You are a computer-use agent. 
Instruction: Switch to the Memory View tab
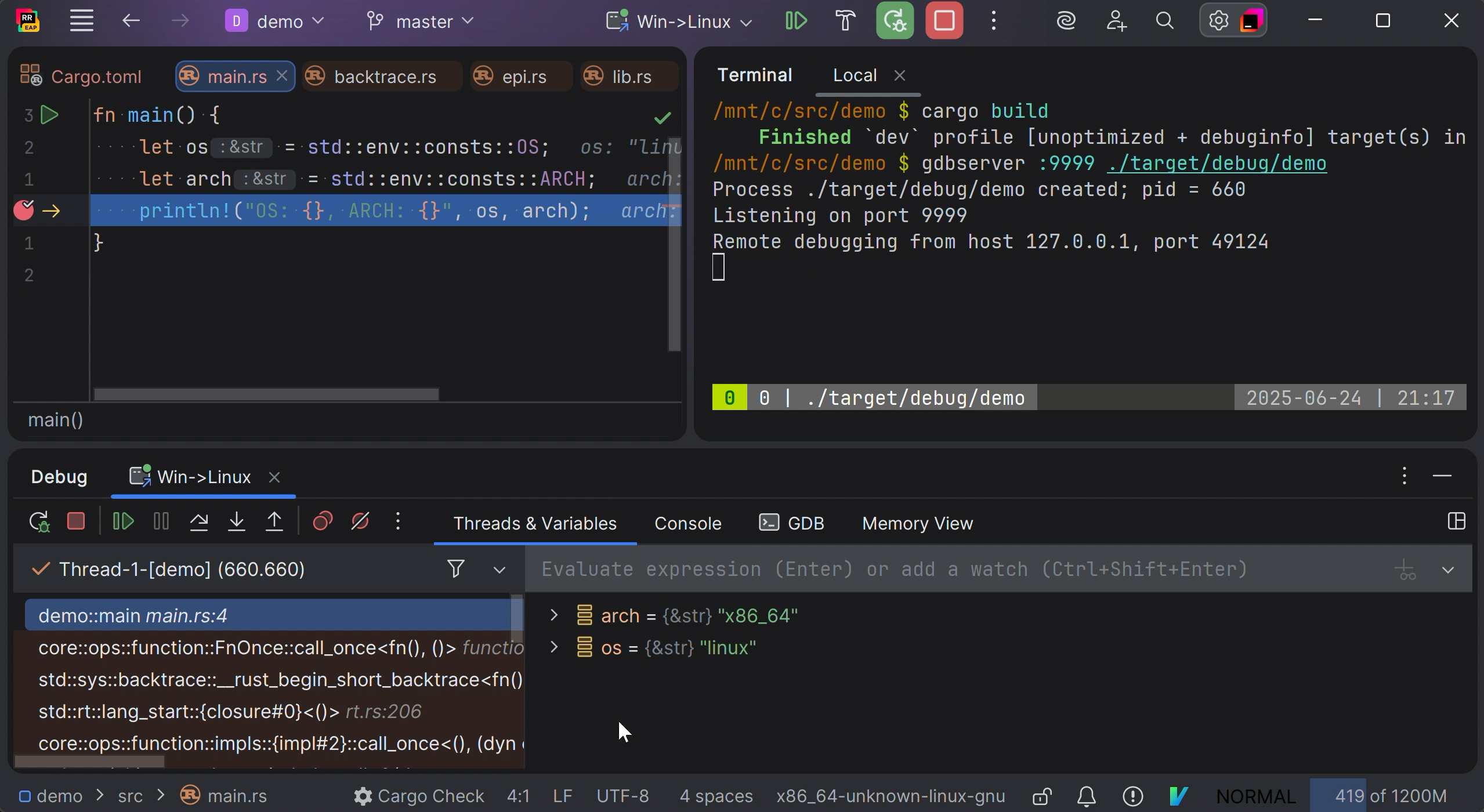pyautogui.click(x=917, y=523)
